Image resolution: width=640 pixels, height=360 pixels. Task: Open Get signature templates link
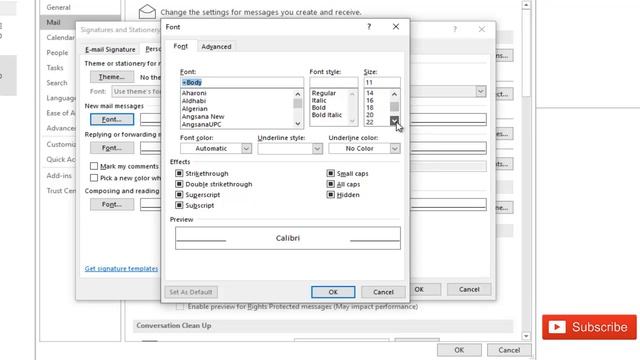[x=121, y=269]
